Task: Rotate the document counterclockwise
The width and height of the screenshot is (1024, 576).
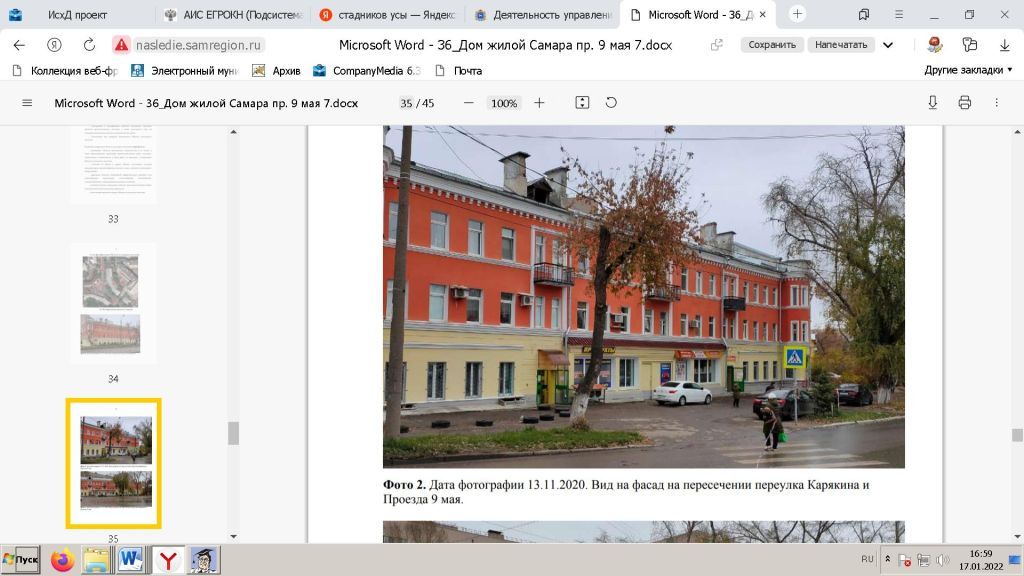Action: (611, 103)
